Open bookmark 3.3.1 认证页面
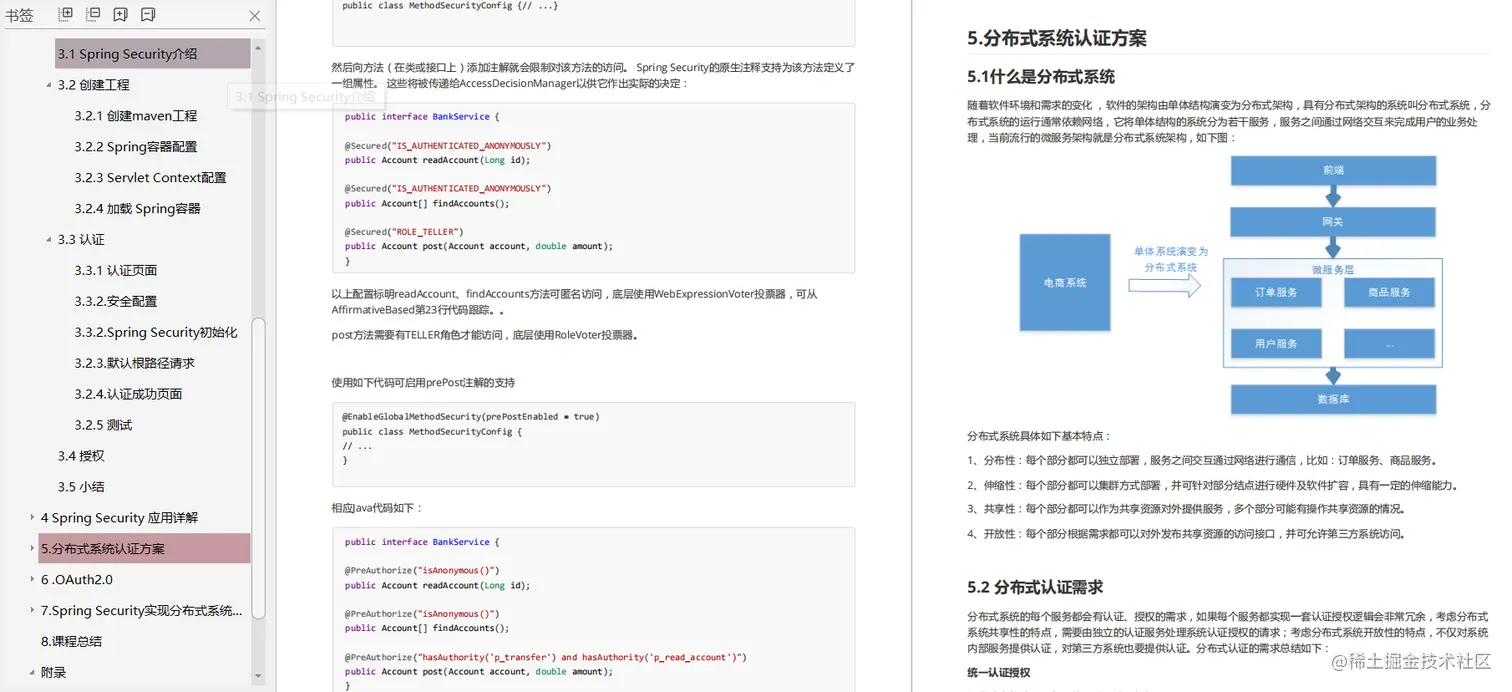This screenshot has height=692, width=1512. [x=116, y=271]
